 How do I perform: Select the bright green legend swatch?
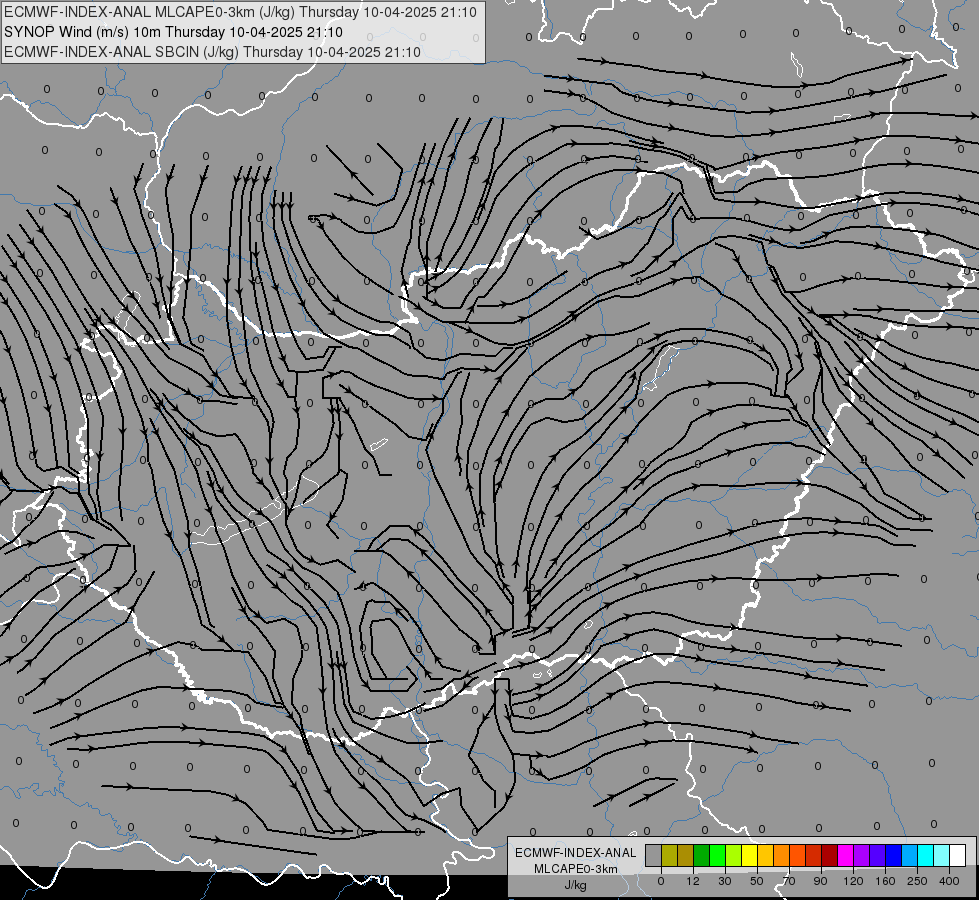[x=717, y=856]
